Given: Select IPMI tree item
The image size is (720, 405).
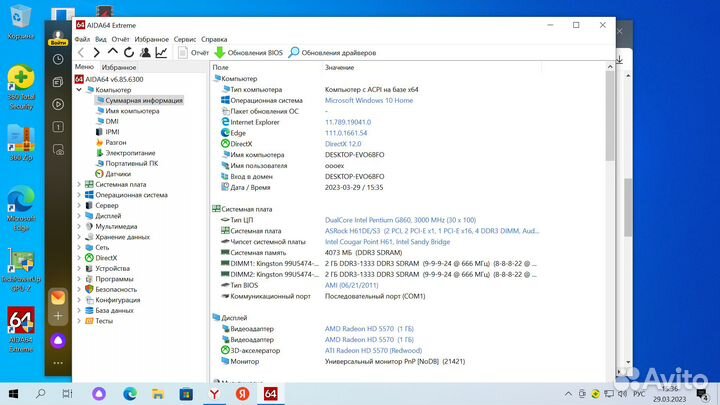Looking at the screenshot, I should (107, 132).
